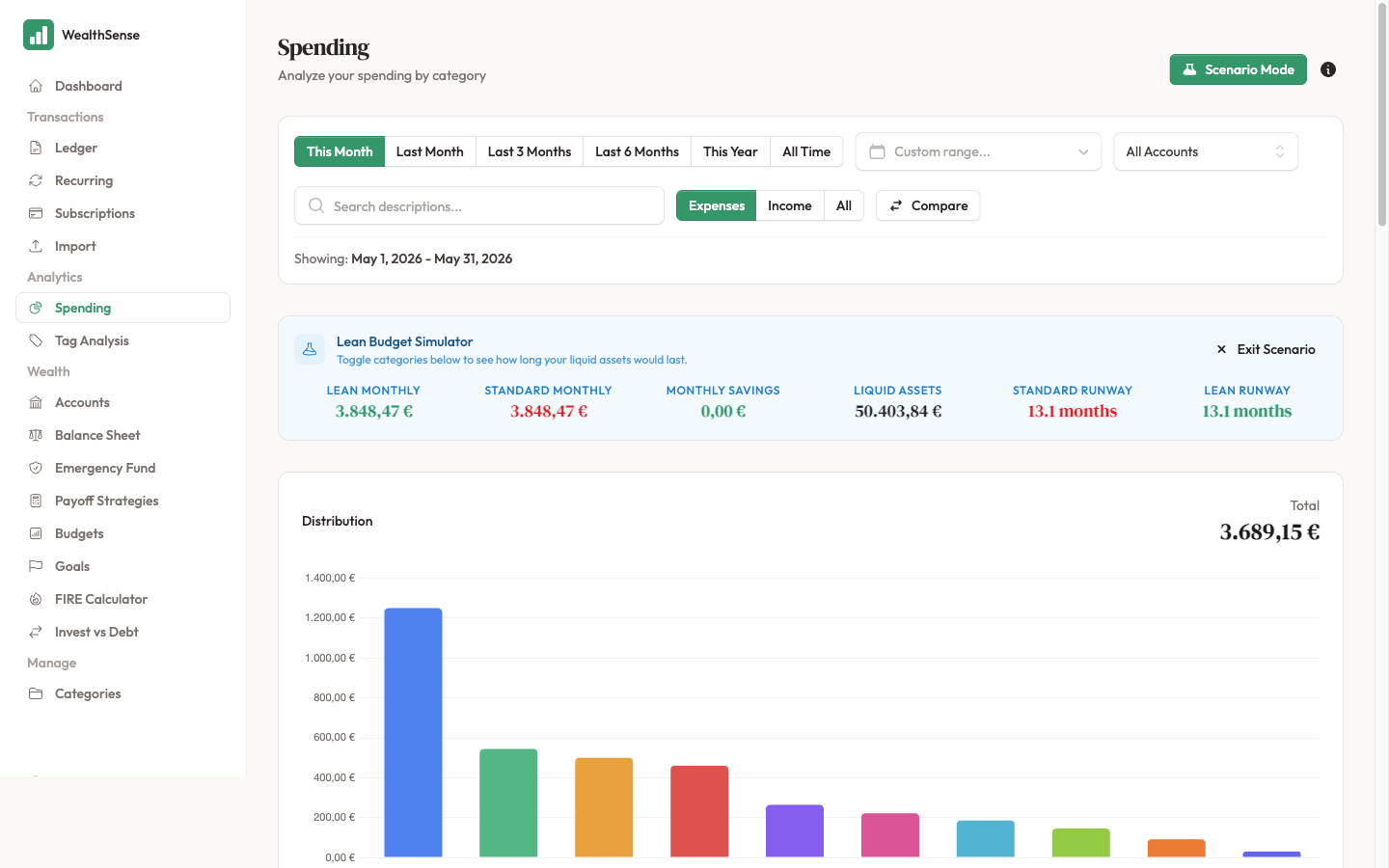
Task: Click the Accounts bank icon
Action: pos(36,402)
